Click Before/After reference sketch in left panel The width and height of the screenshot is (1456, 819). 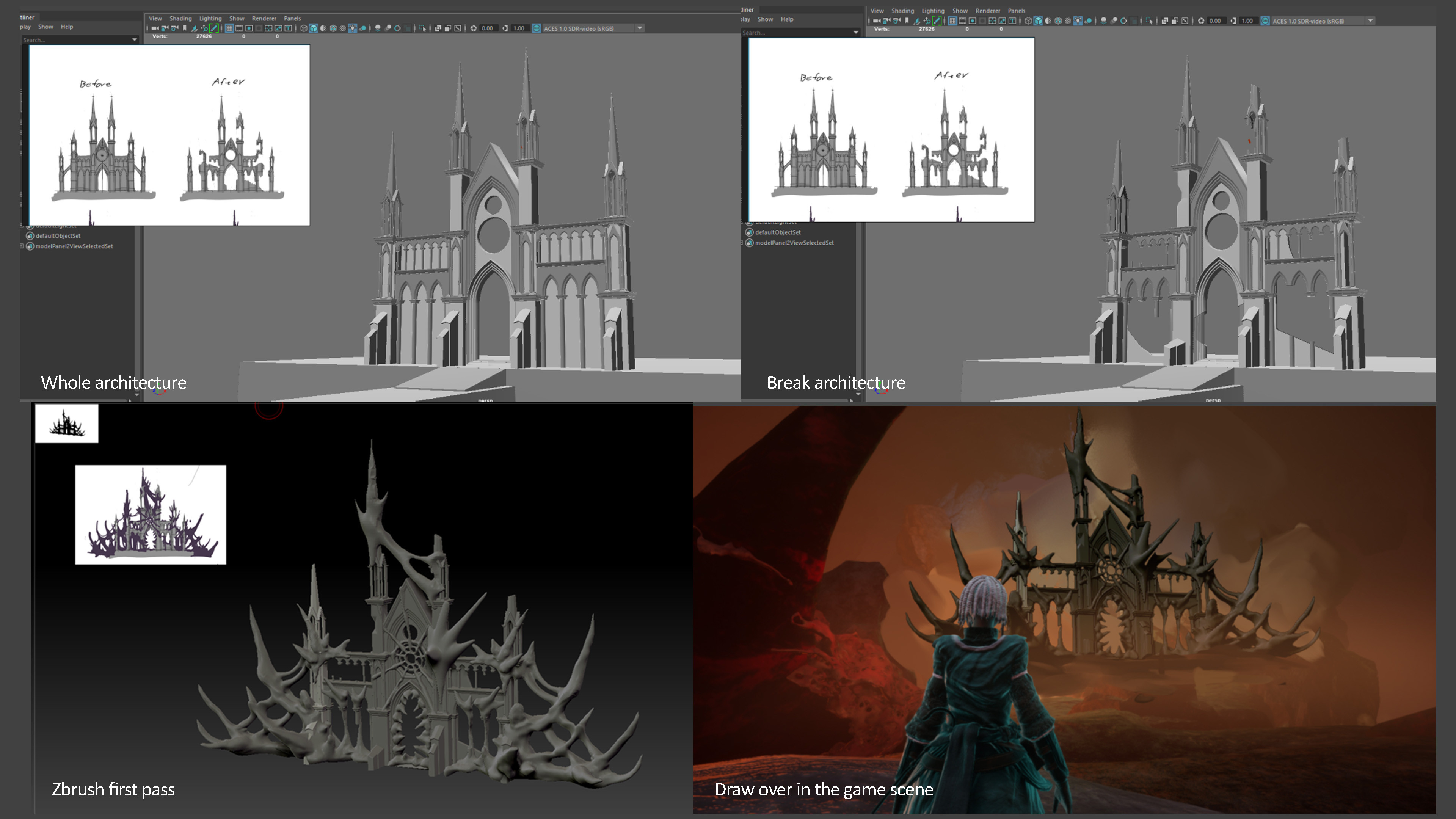coord(169,136)
